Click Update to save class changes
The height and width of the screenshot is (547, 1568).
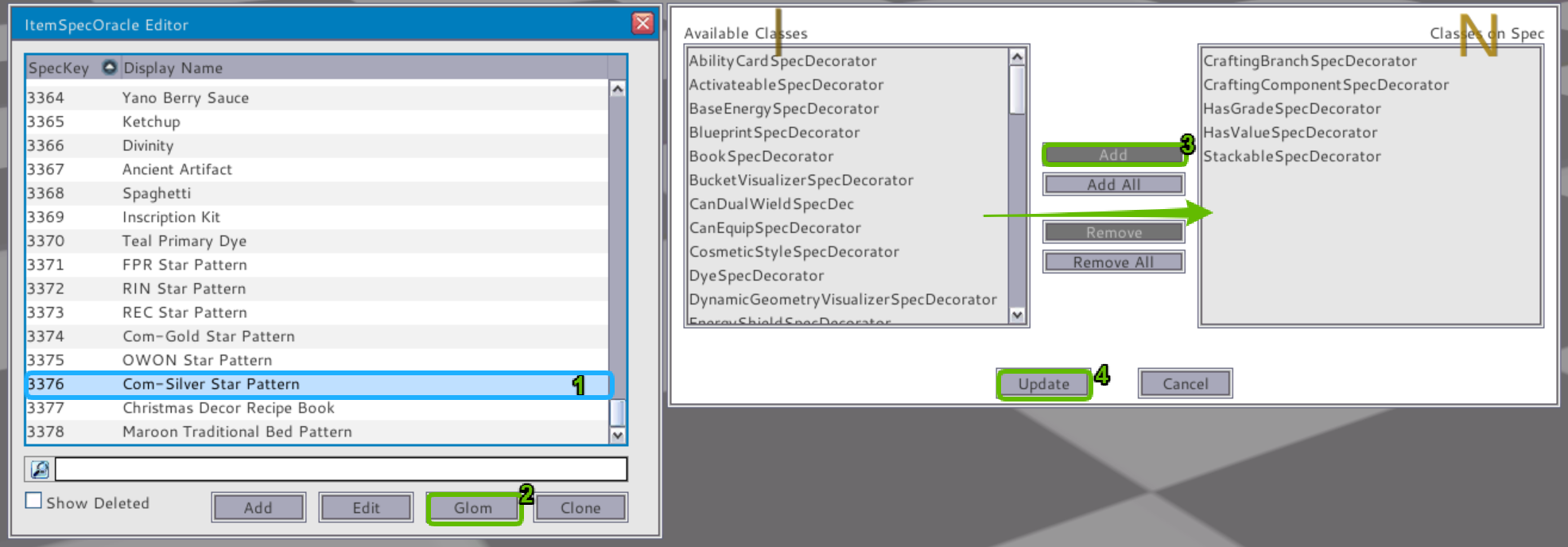[1043, 384]
